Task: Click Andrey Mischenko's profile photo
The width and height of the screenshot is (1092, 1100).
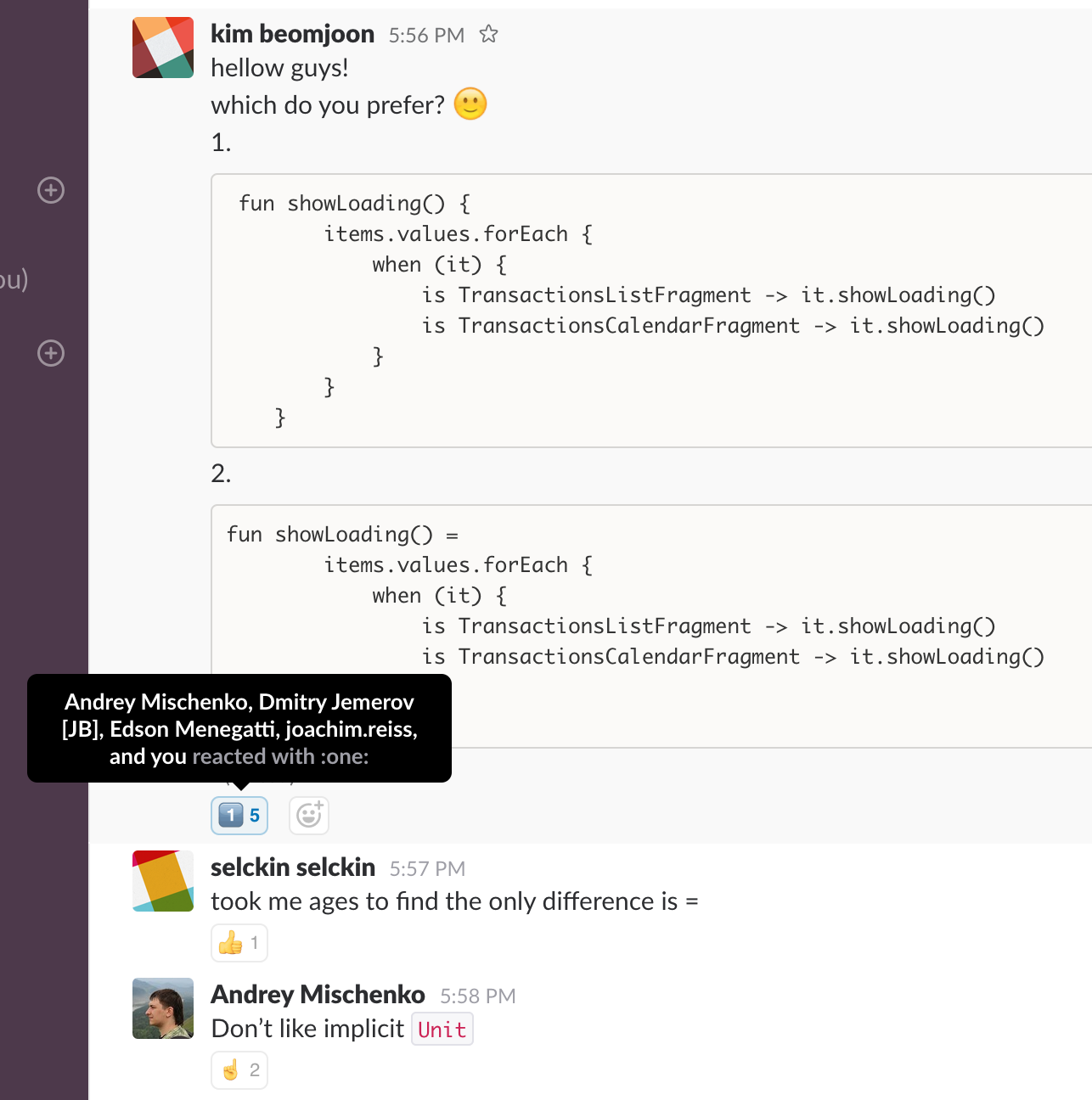Action: pyautogui.click(x=162, y=1008)
